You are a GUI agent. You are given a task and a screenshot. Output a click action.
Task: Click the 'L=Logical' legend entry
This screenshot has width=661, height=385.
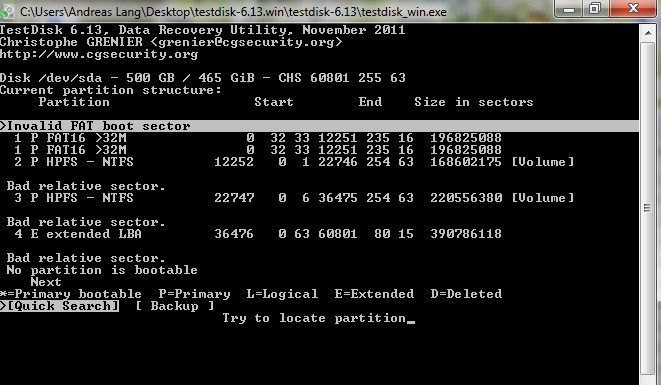[282, 294]
